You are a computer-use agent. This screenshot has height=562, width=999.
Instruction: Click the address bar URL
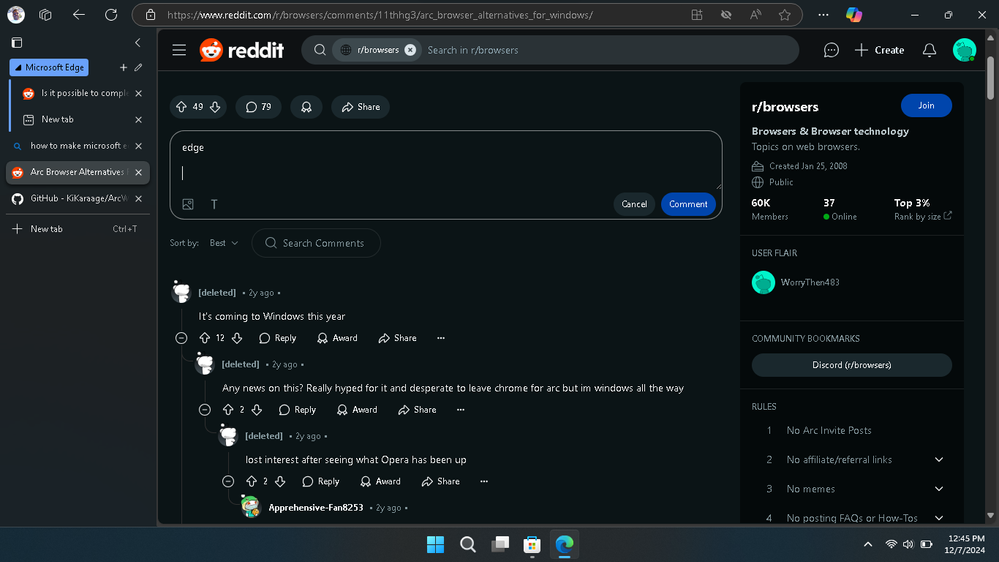(380, 15)
